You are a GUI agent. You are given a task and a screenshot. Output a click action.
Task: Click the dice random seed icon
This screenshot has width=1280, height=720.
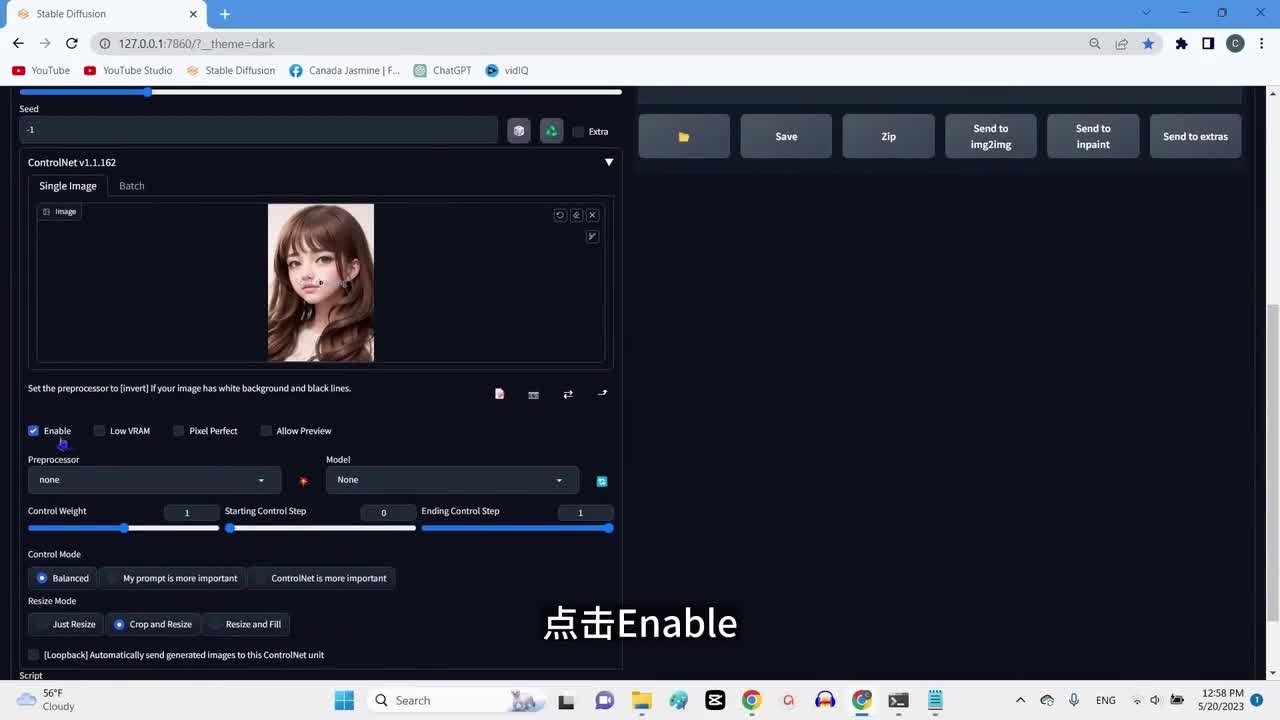[x=518, y=131]
